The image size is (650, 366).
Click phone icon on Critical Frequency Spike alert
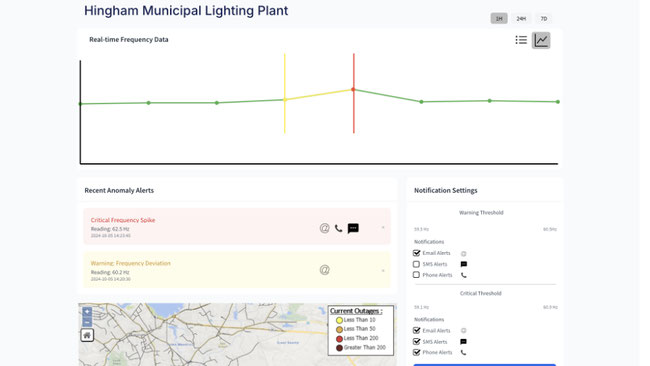tap(338, 228)
